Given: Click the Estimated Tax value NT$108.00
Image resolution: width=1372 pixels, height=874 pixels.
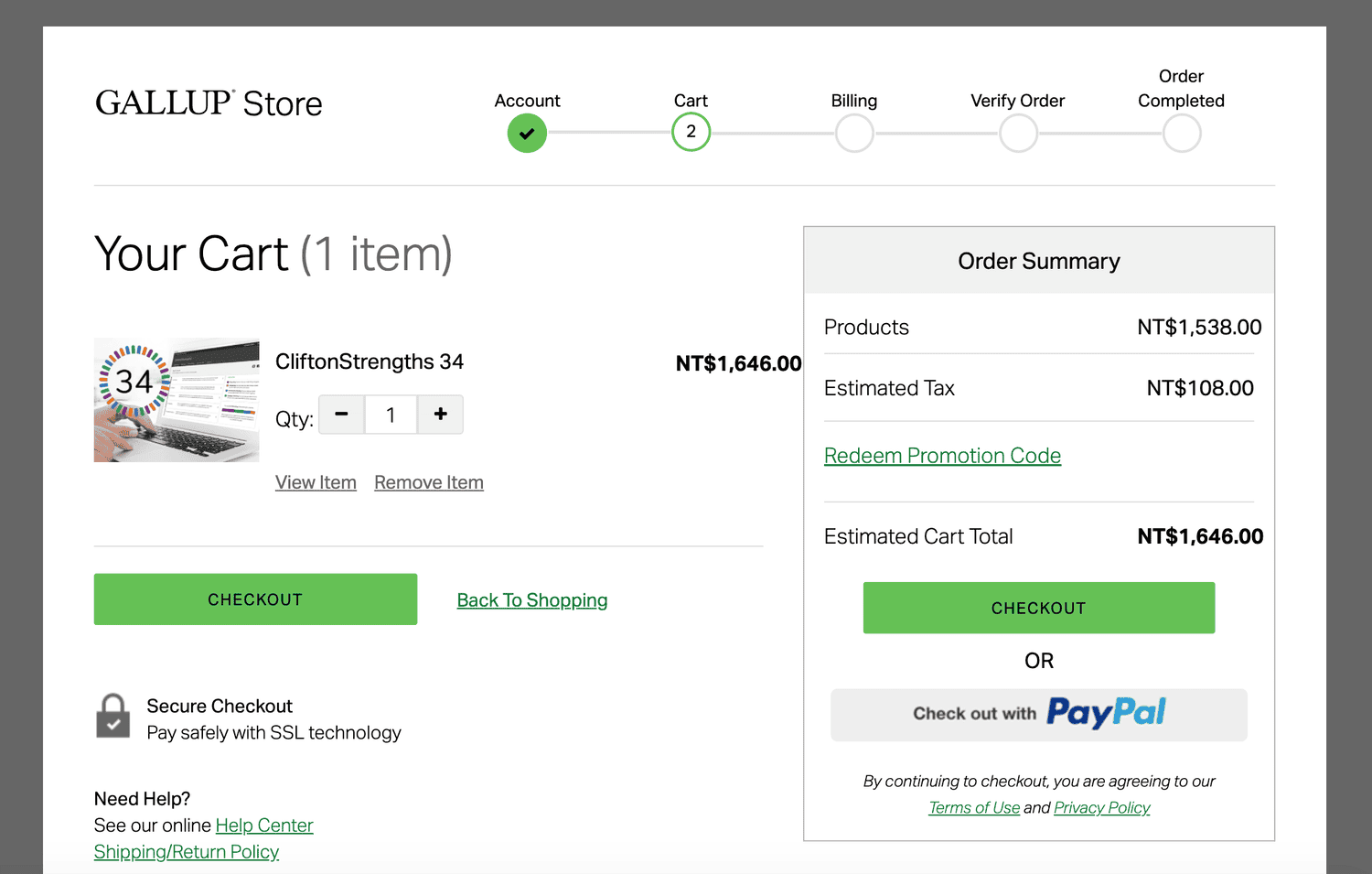Looking at the screenshot, I should [1200, 388].
